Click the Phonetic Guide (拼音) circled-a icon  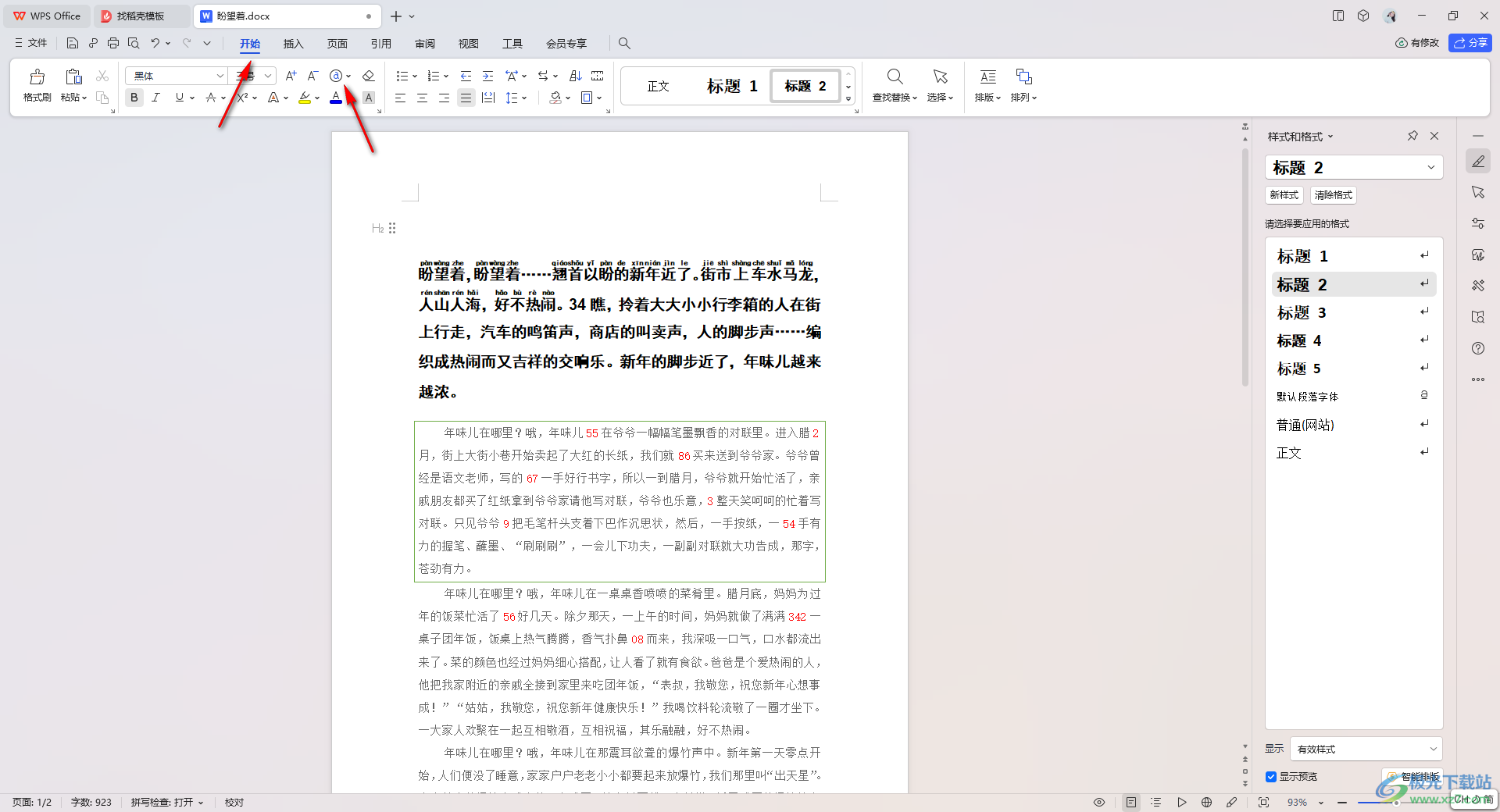(336, 76)
